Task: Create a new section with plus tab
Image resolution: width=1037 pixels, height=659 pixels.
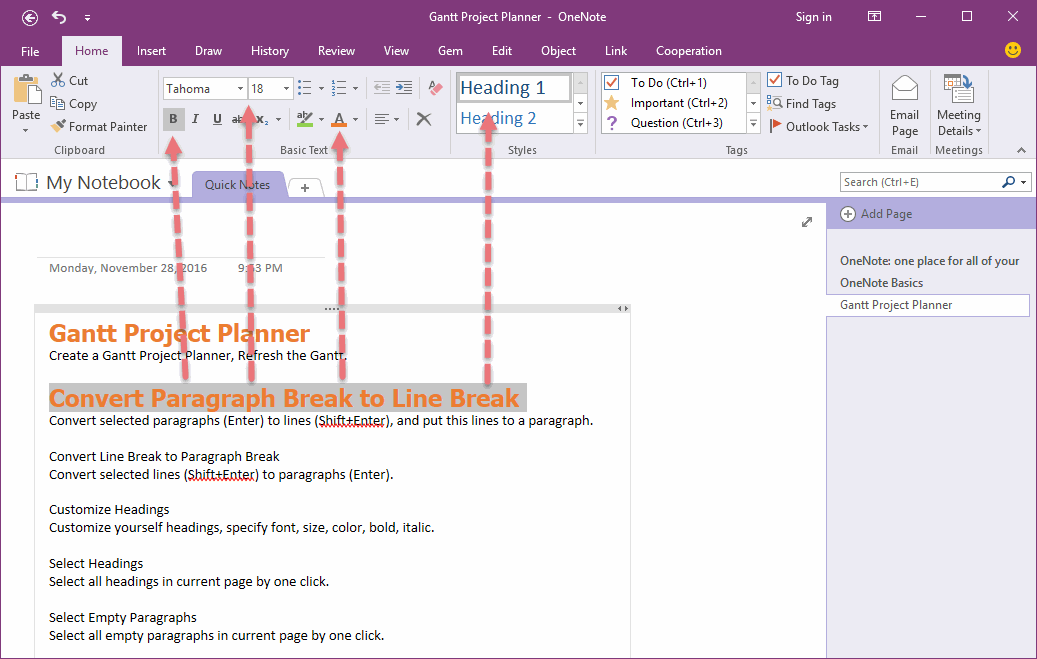Action: pos(305,188)
